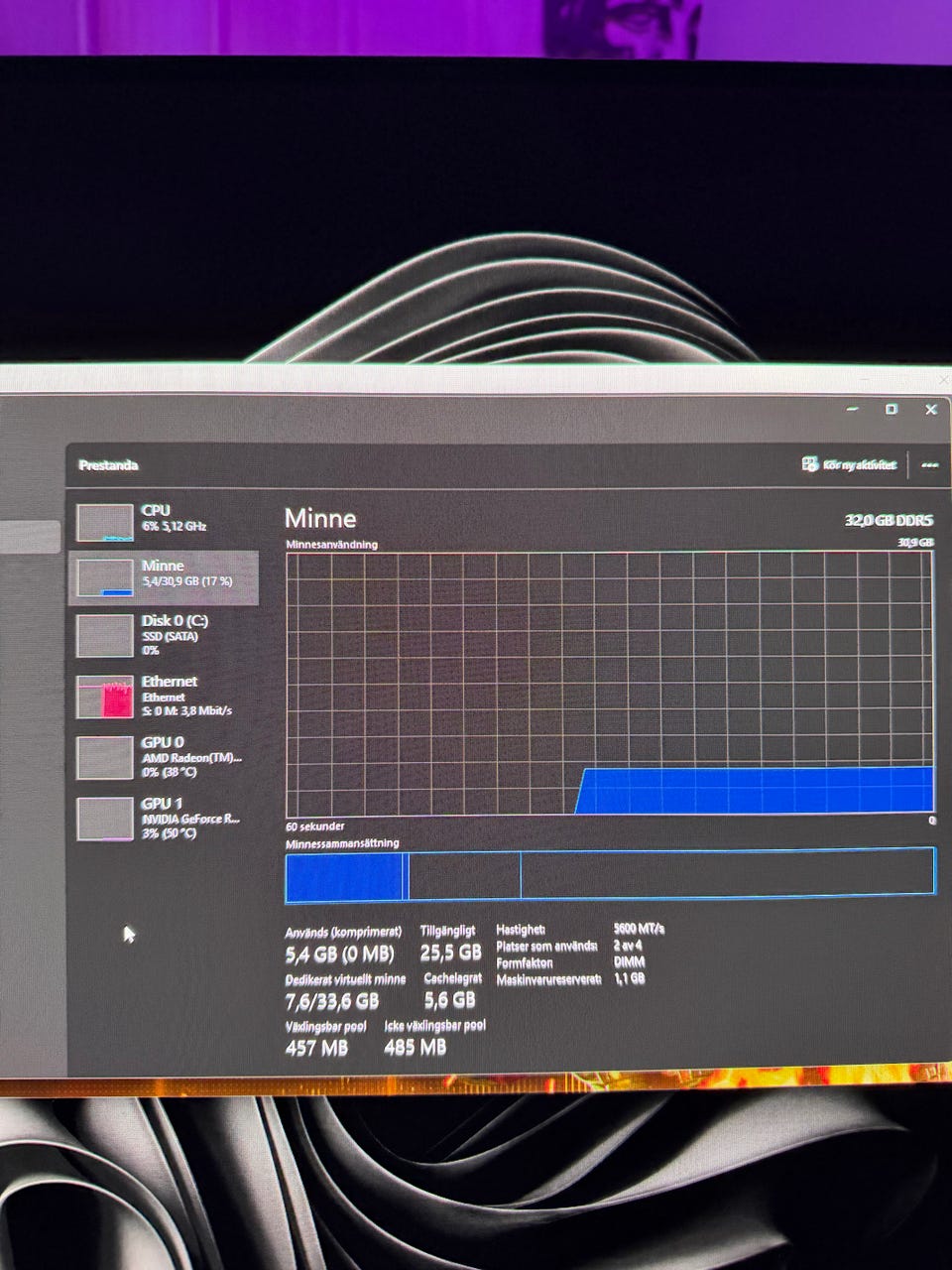Open the pink Ethernet activity graph thumbnail
Image resolution: width=952 pixels, height=1270 pixels.
(x=105, y=698)
